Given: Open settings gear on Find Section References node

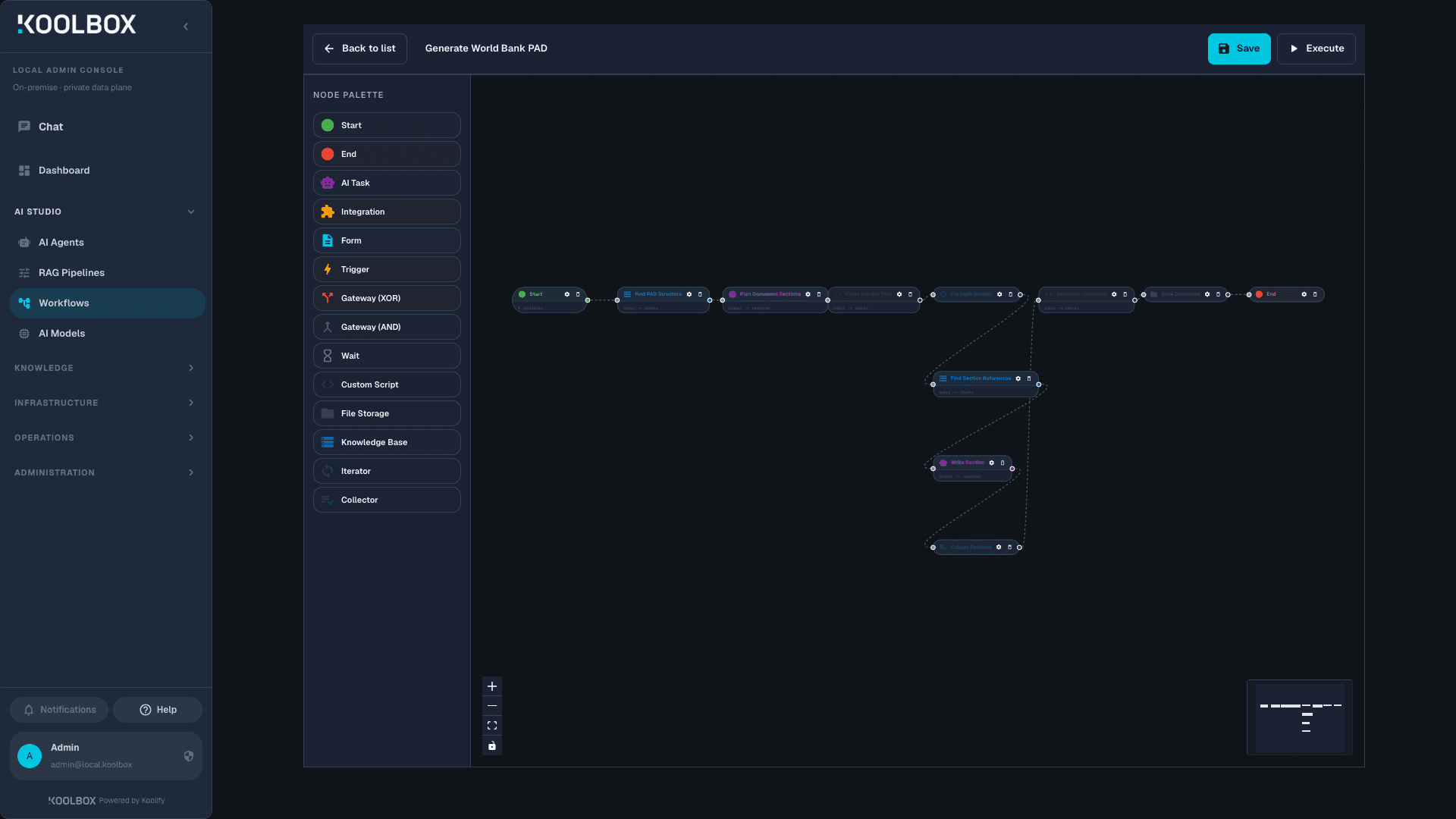Looking at the screenshot, I should 1018,378.
